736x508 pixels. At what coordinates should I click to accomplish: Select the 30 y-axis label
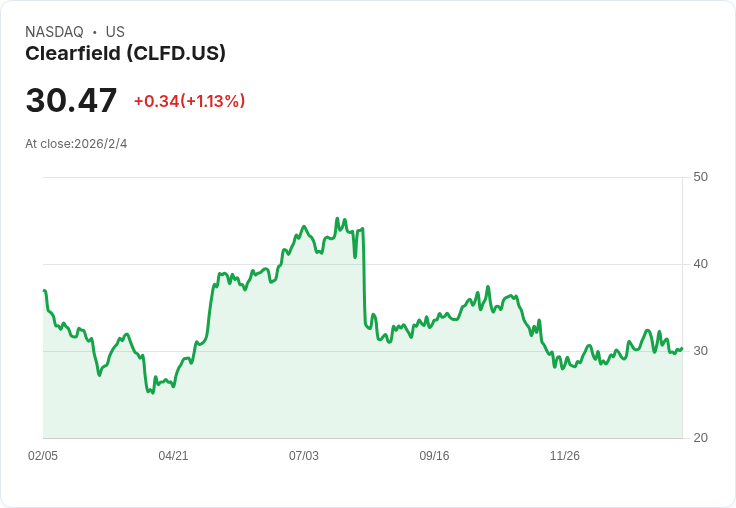click(700, 351)
